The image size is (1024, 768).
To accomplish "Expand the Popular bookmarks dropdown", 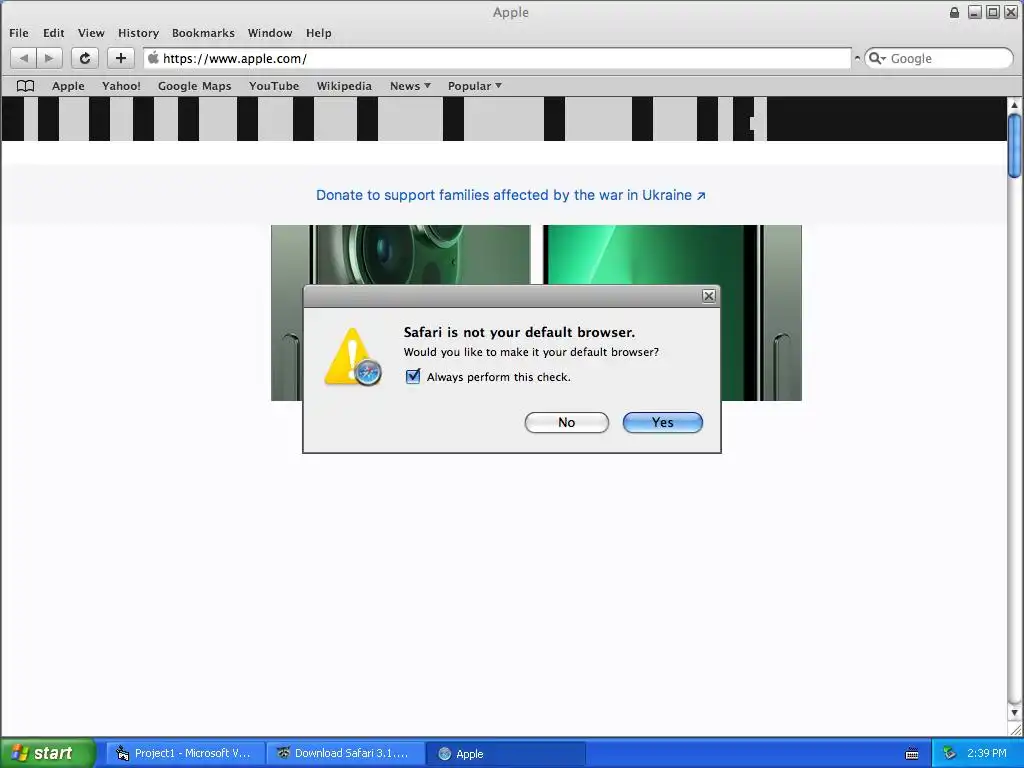I will click(474, 86).
